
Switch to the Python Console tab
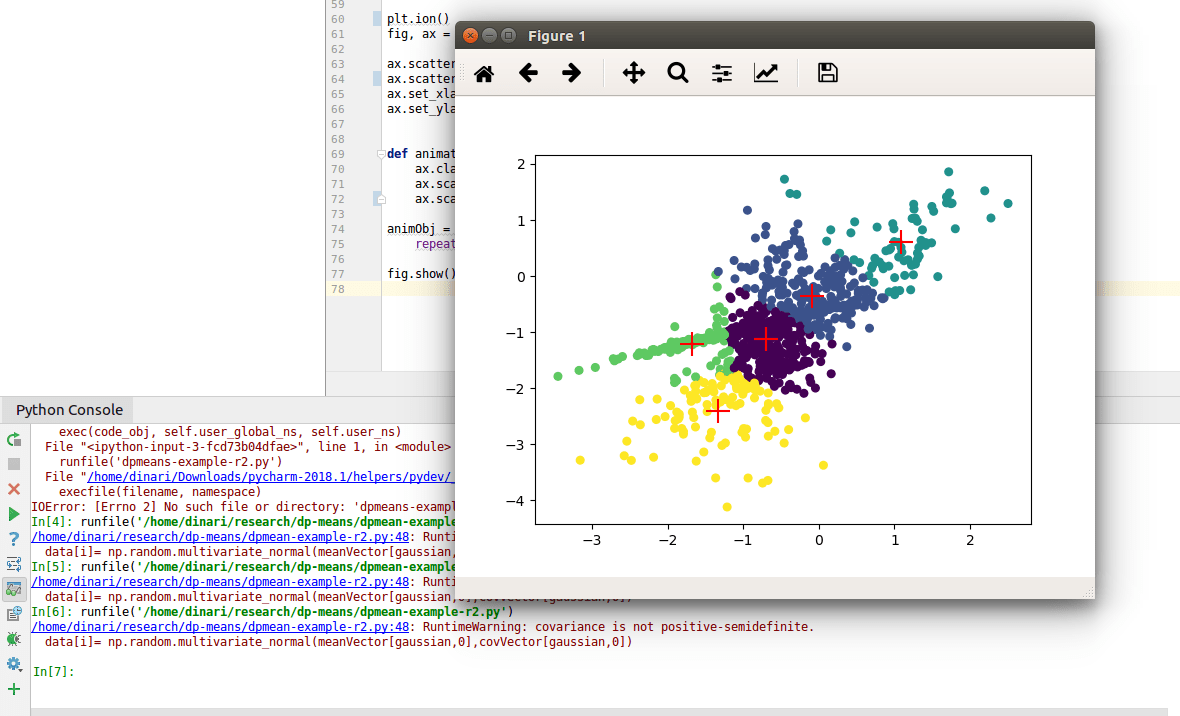[x=67, y=410]
